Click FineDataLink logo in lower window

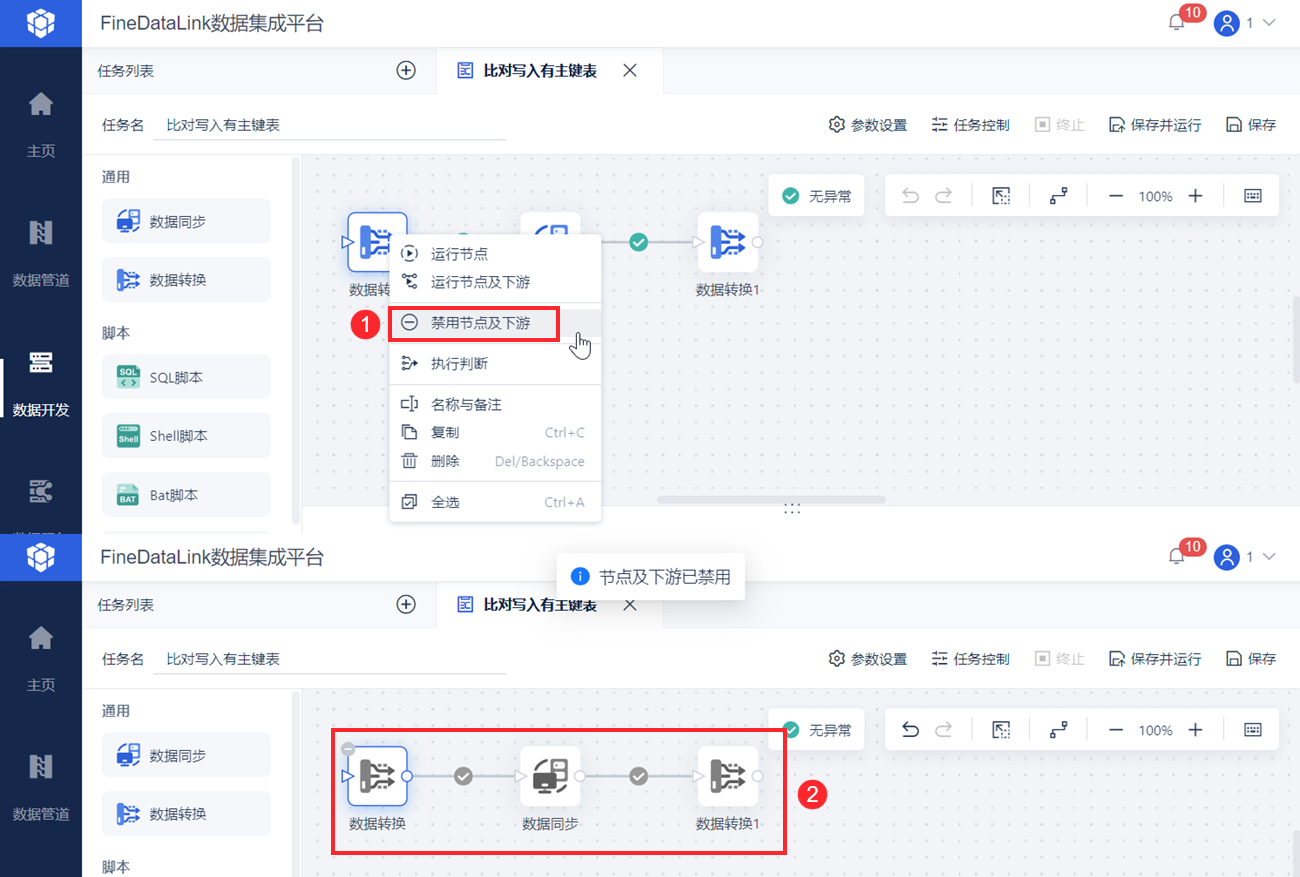[40, 557]
